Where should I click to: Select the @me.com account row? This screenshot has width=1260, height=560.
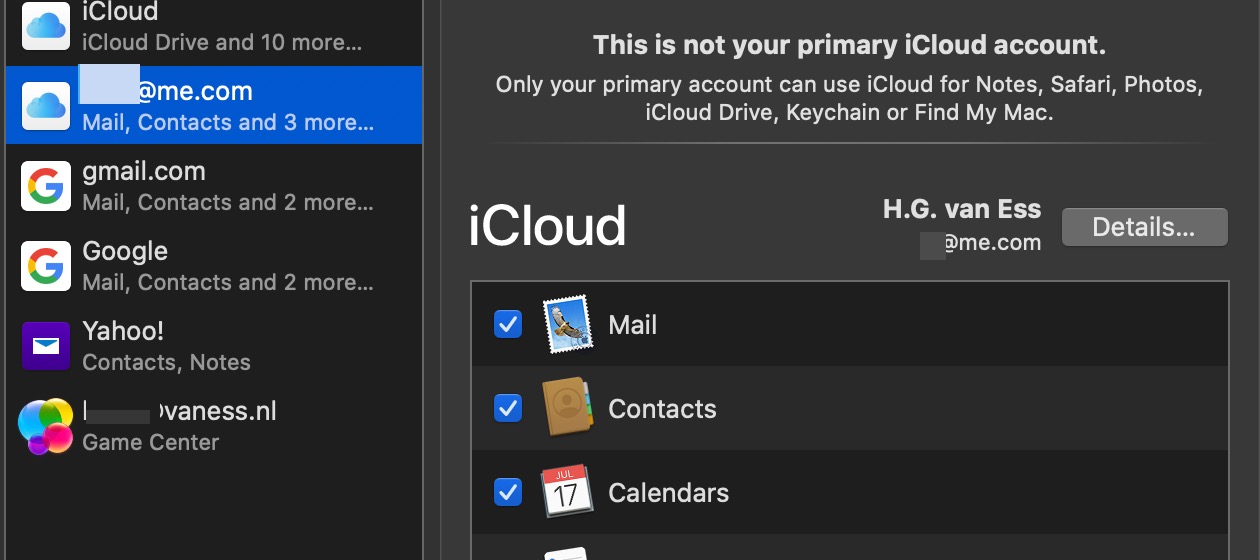pyautogui.click(x=214, y=105)
